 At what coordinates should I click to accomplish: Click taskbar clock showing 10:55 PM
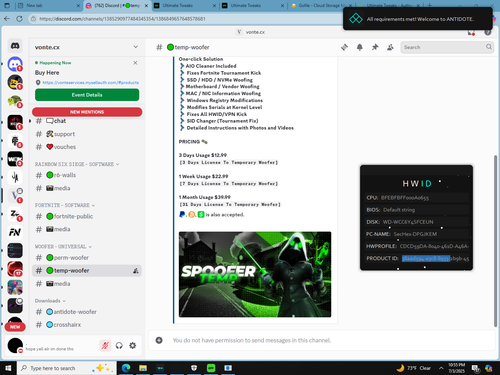(x=456, y=368)
